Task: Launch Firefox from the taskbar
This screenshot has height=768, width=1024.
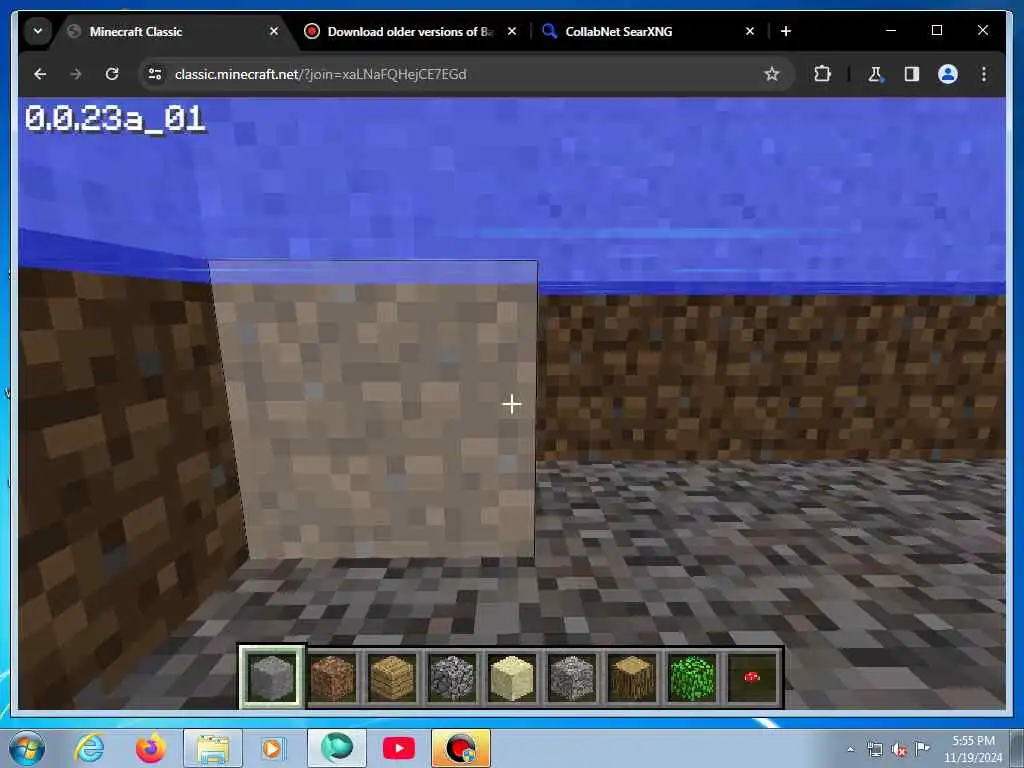Action: pos(150,748)
